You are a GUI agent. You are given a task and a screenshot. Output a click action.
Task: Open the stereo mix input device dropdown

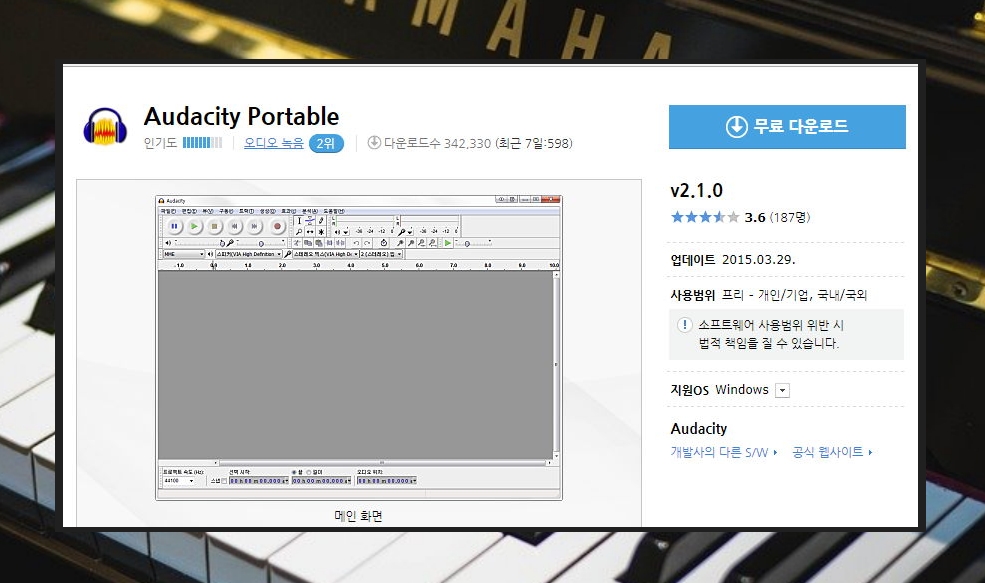(x=325, y=254)
